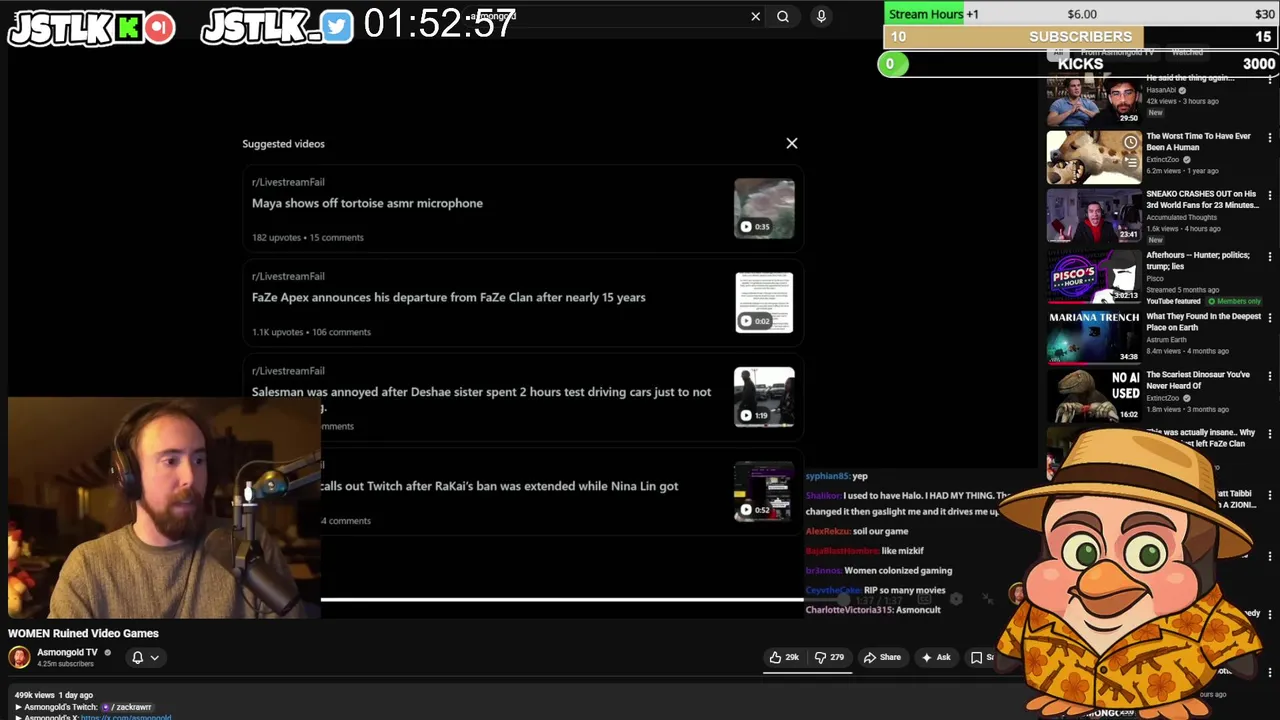Click the Kick record icon in overlay
The height and width of the screenshot is (720, 1280).
(x=159, y=27)
